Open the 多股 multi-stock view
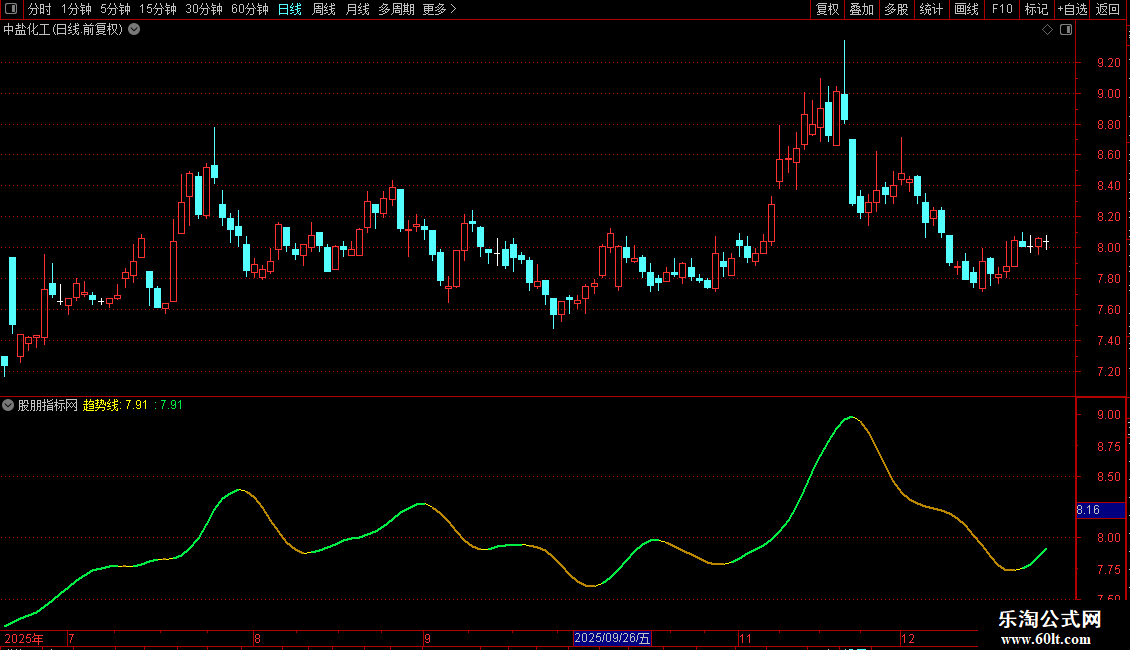 pos(897,9)
